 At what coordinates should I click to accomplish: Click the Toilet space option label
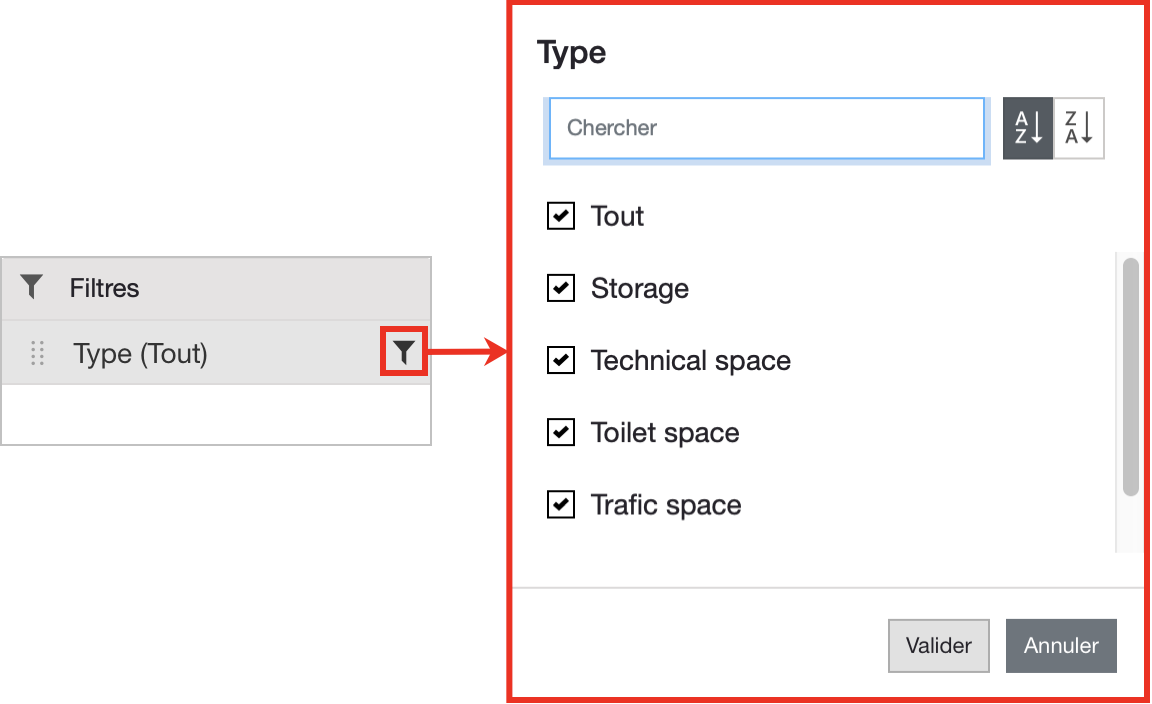click(x=665, y=433)
